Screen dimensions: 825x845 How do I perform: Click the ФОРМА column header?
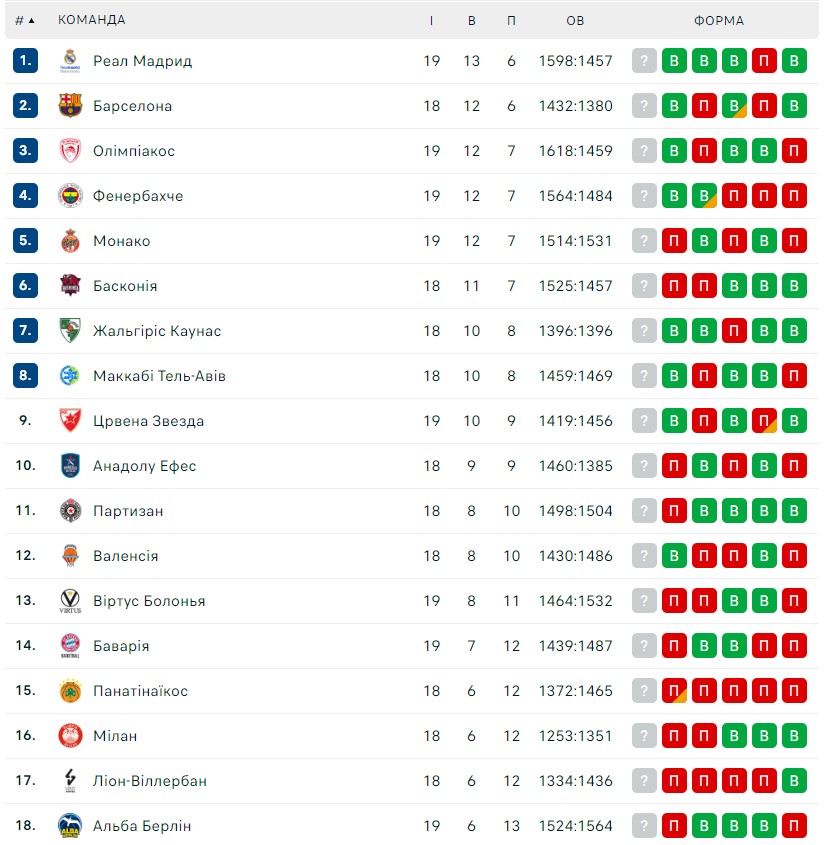click(719, 20)
